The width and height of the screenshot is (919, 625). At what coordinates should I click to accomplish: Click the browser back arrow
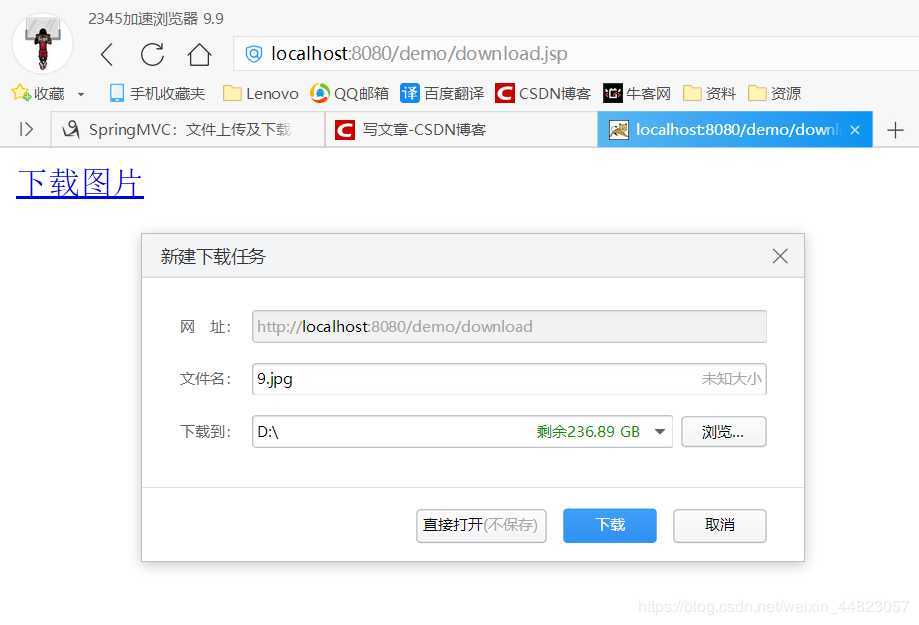(x=107, y=55)
